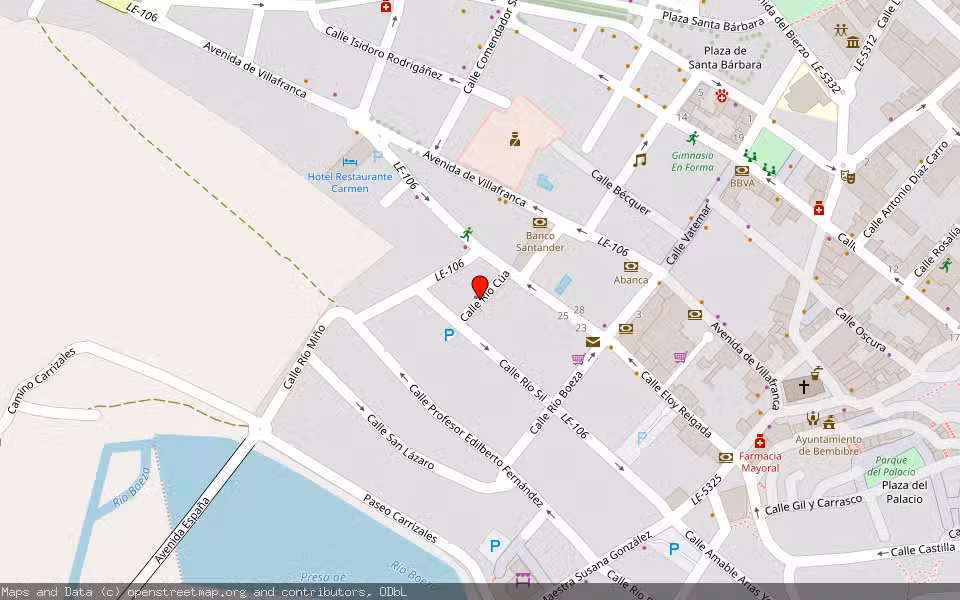Click the Camino Carrizales label
This screenshot has height=600, width=960.
click(42, 380)
